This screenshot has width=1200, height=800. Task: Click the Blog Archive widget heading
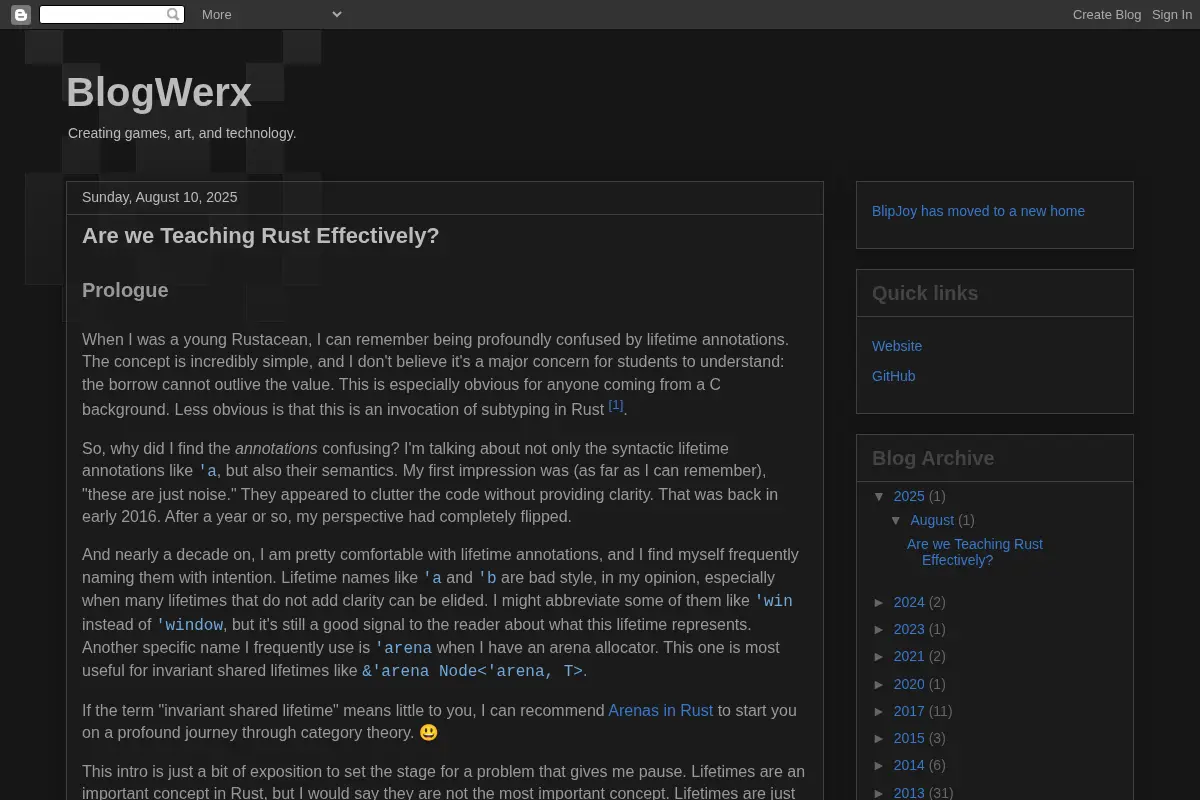coord(933,458)
